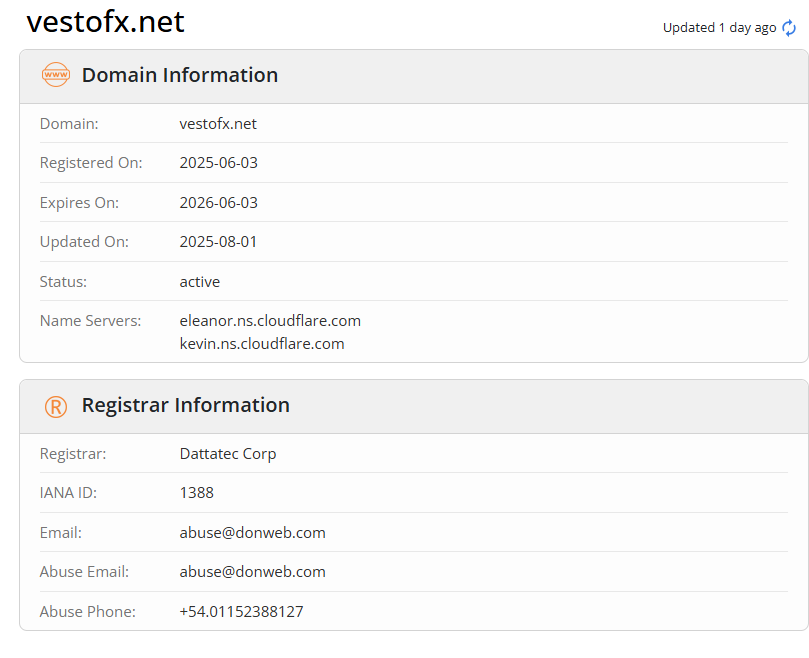Screen dimensions: 809x658
Task: Click the Dattatec Corp registrar name
Action: (228, 454)
